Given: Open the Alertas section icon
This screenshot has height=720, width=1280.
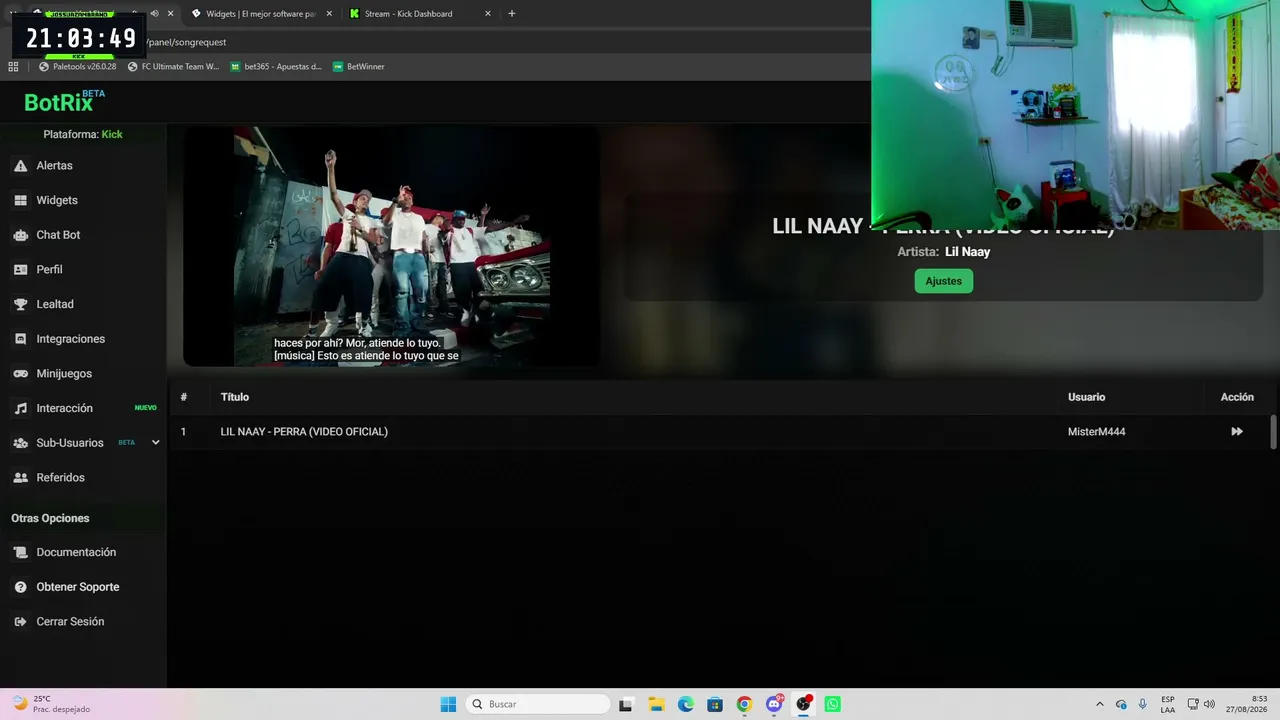Looking at the screenshot, I should click(x=20, y=166).
